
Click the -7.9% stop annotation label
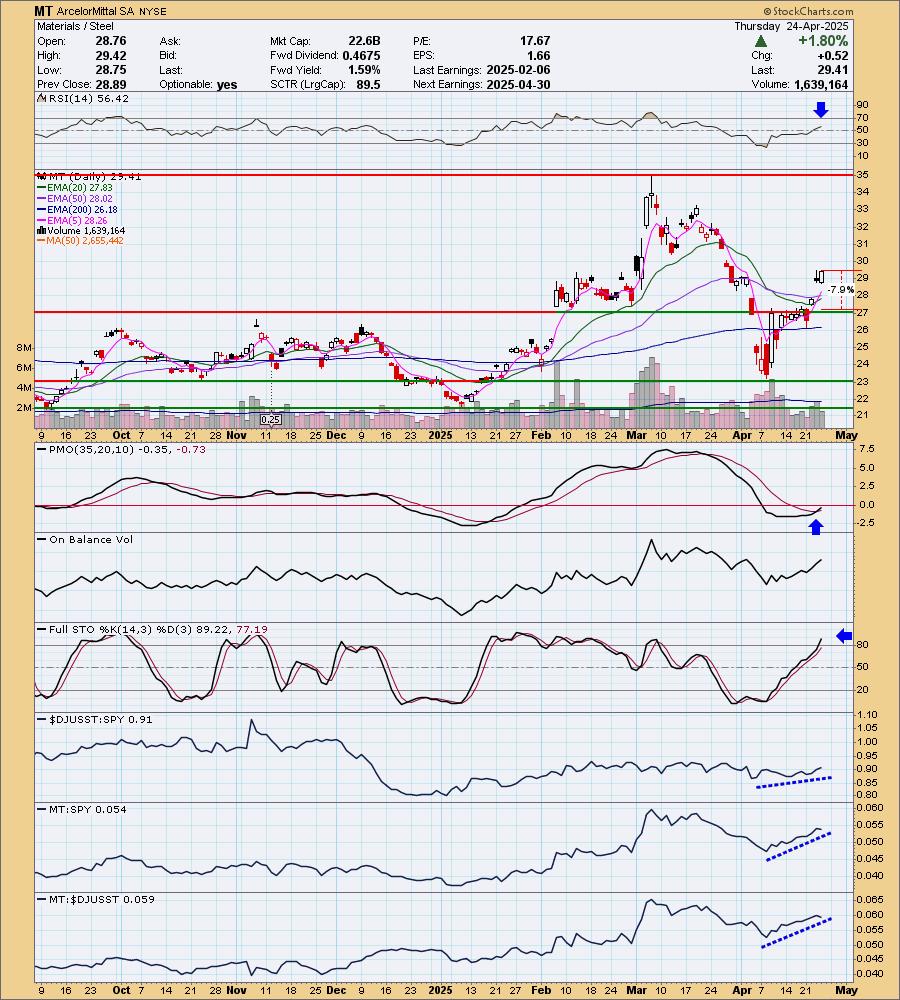[x=843, y=290]
